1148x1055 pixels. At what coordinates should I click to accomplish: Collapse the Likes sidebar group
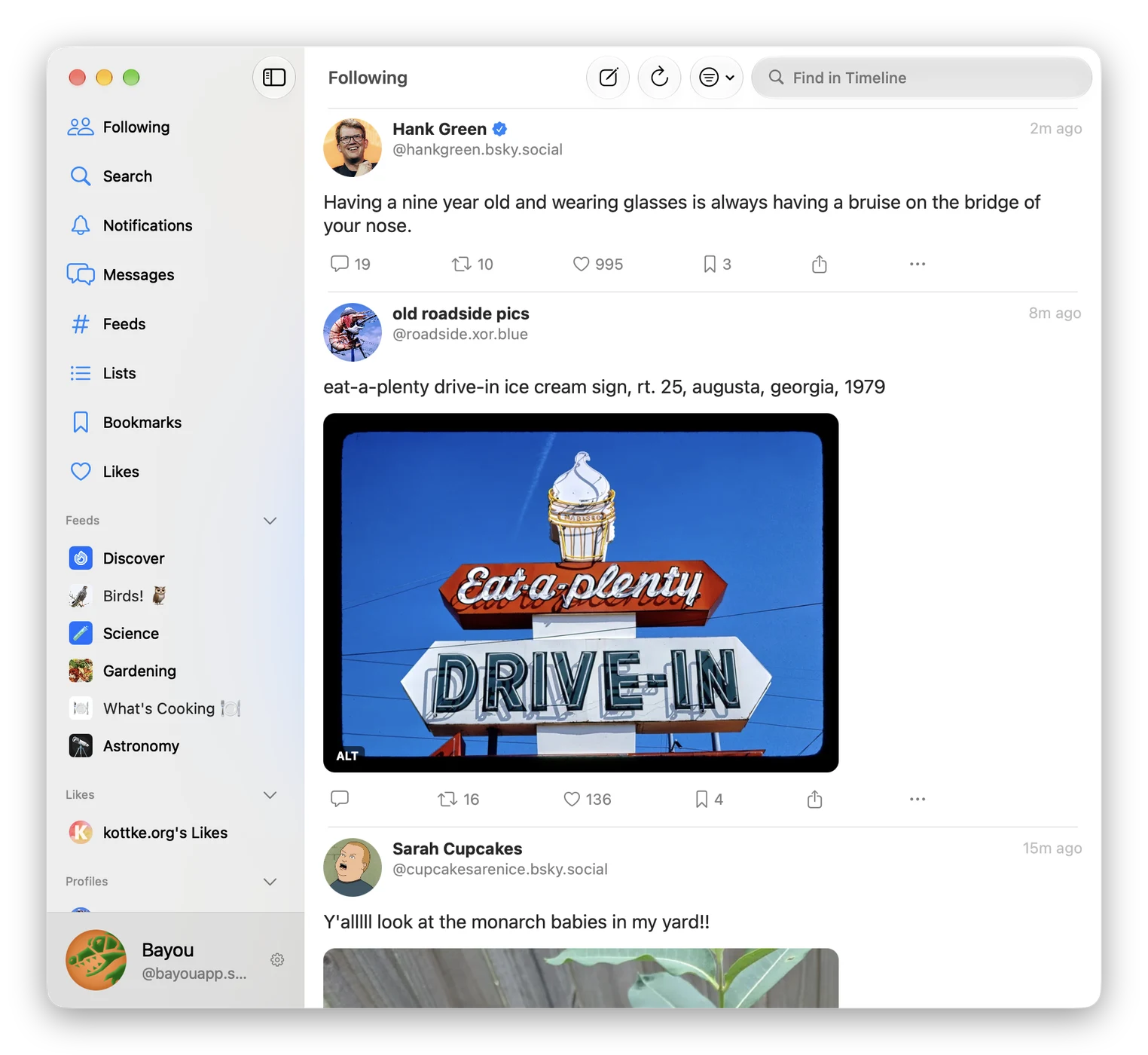(270, 795)
